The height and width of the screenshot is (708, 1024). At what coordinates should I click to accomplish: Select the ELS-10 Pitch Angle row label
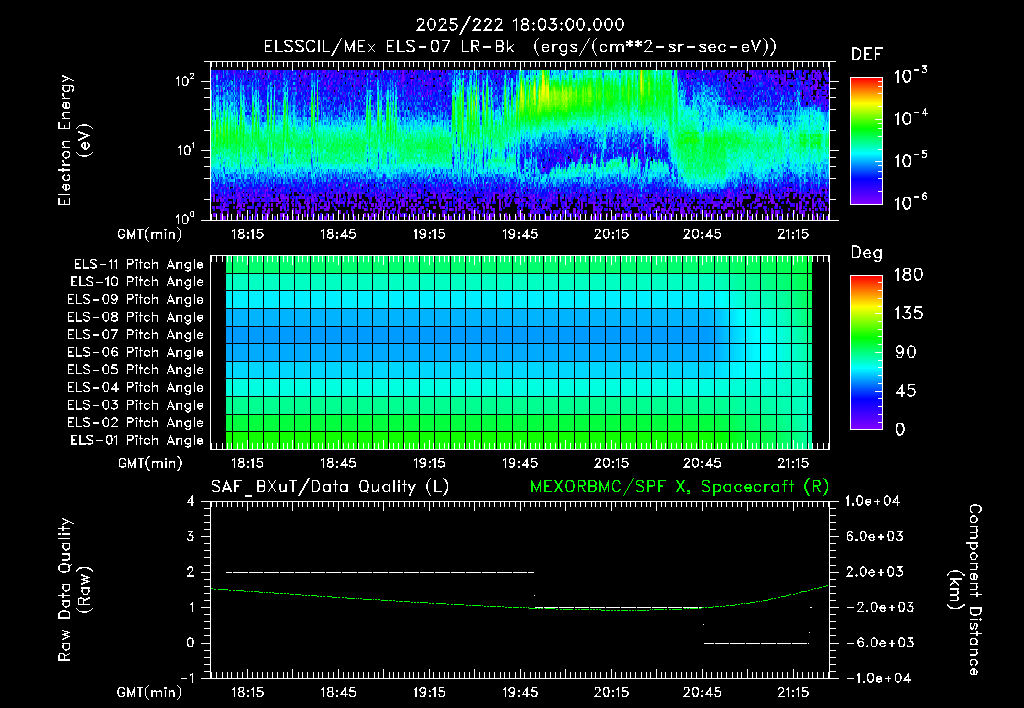coord(136,282)
